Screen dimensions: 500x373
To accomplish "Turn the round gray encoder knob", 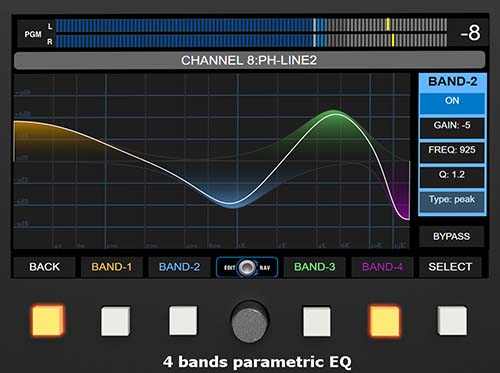I will tap(250, 322).
